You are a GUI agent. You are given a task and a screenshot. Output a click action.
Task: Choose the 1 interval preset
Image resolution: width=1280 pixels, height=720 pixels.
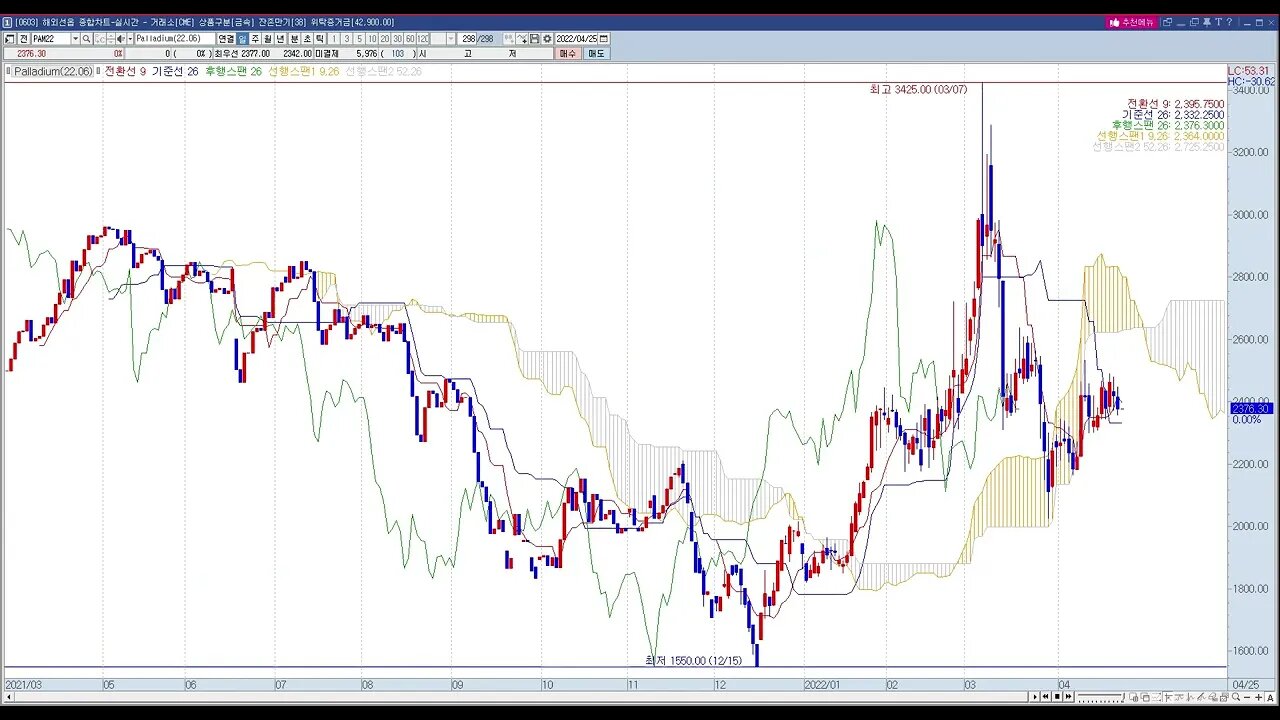tap(334, 39)
